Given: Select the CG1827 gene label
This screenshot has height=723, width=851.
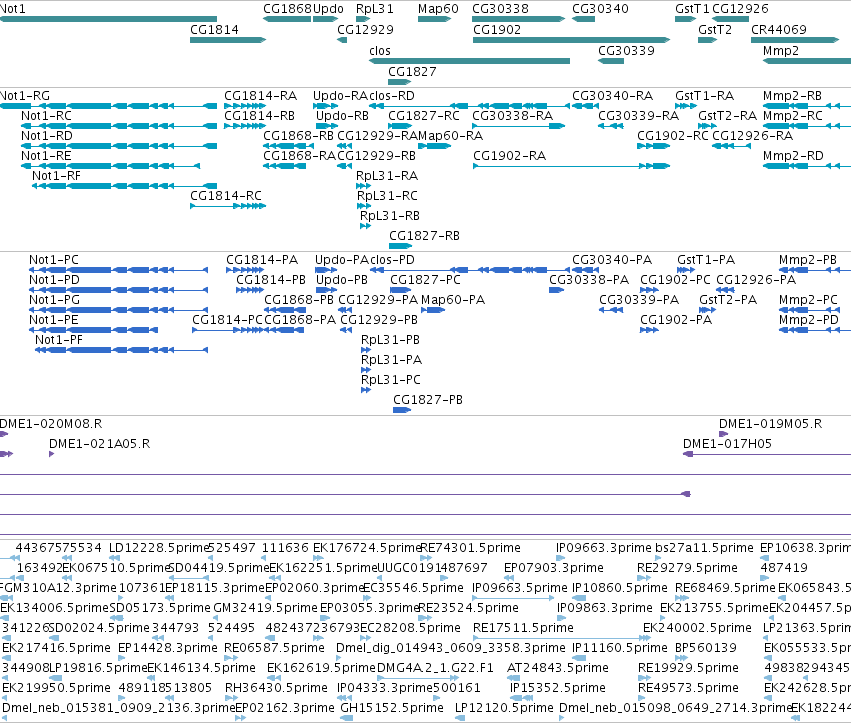Looking at the screenshot, I should (x=412, y=72).
